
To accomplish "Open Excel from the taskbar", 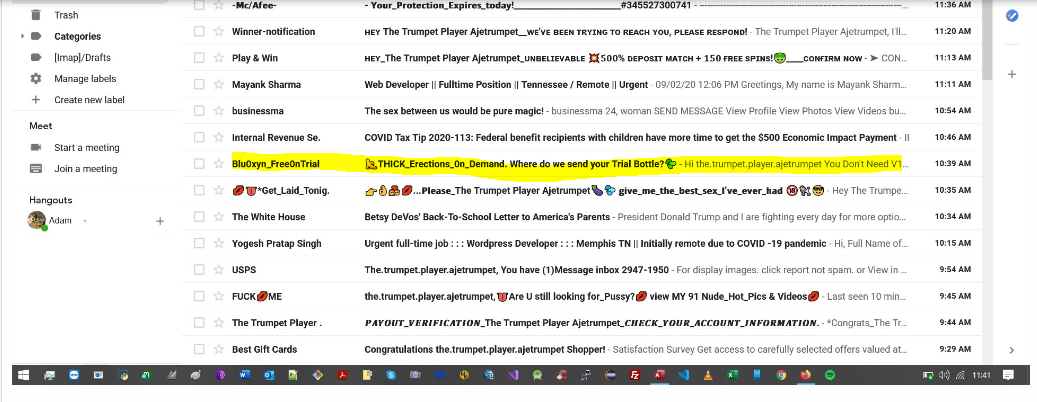I will click(x=732, y=375).
